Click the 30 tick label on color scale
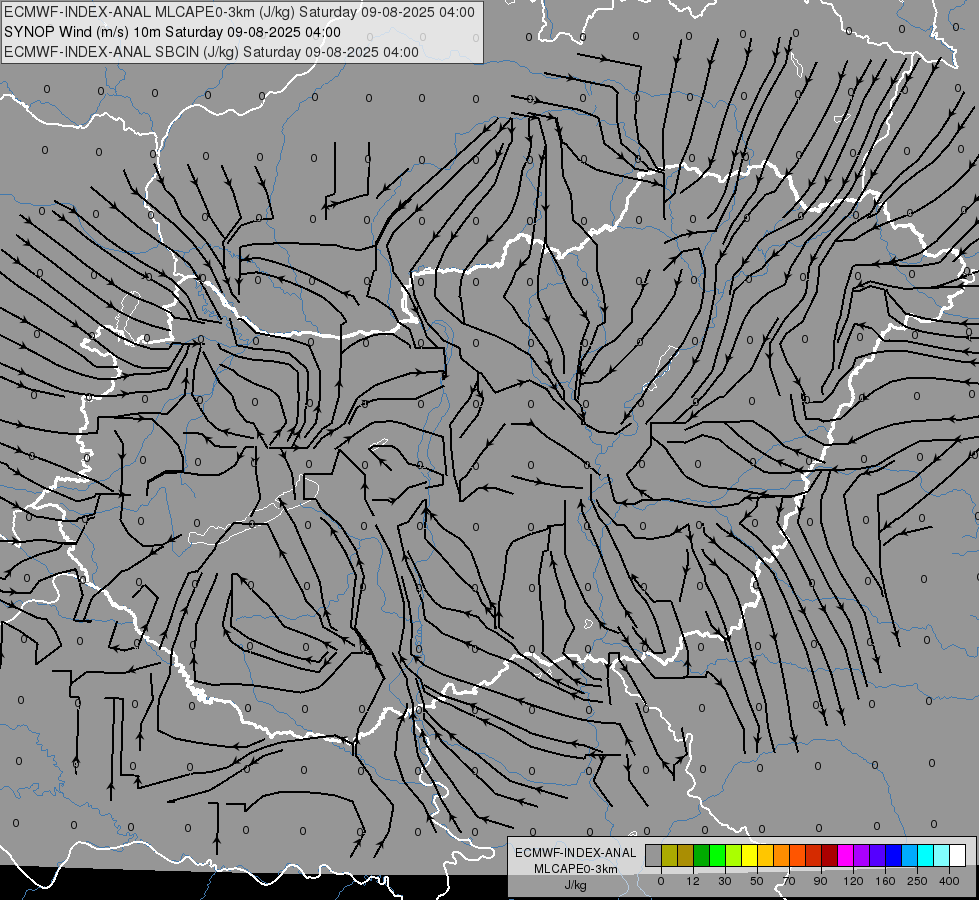979x900 pixels. click(x=725, y=881)
